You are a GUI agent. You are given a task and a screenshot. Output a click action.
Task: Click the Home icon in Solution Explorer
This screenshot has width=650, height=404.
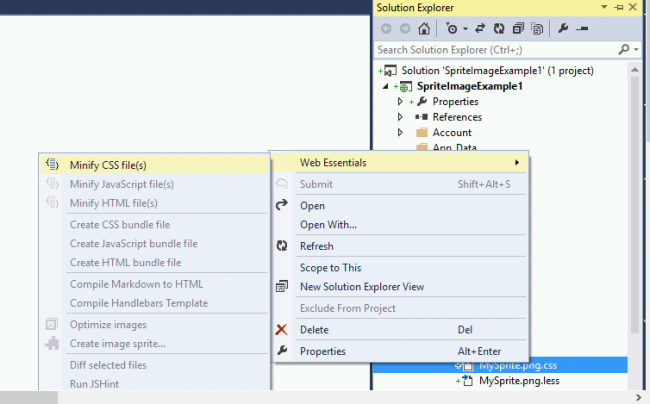click(x=424, y=28)
